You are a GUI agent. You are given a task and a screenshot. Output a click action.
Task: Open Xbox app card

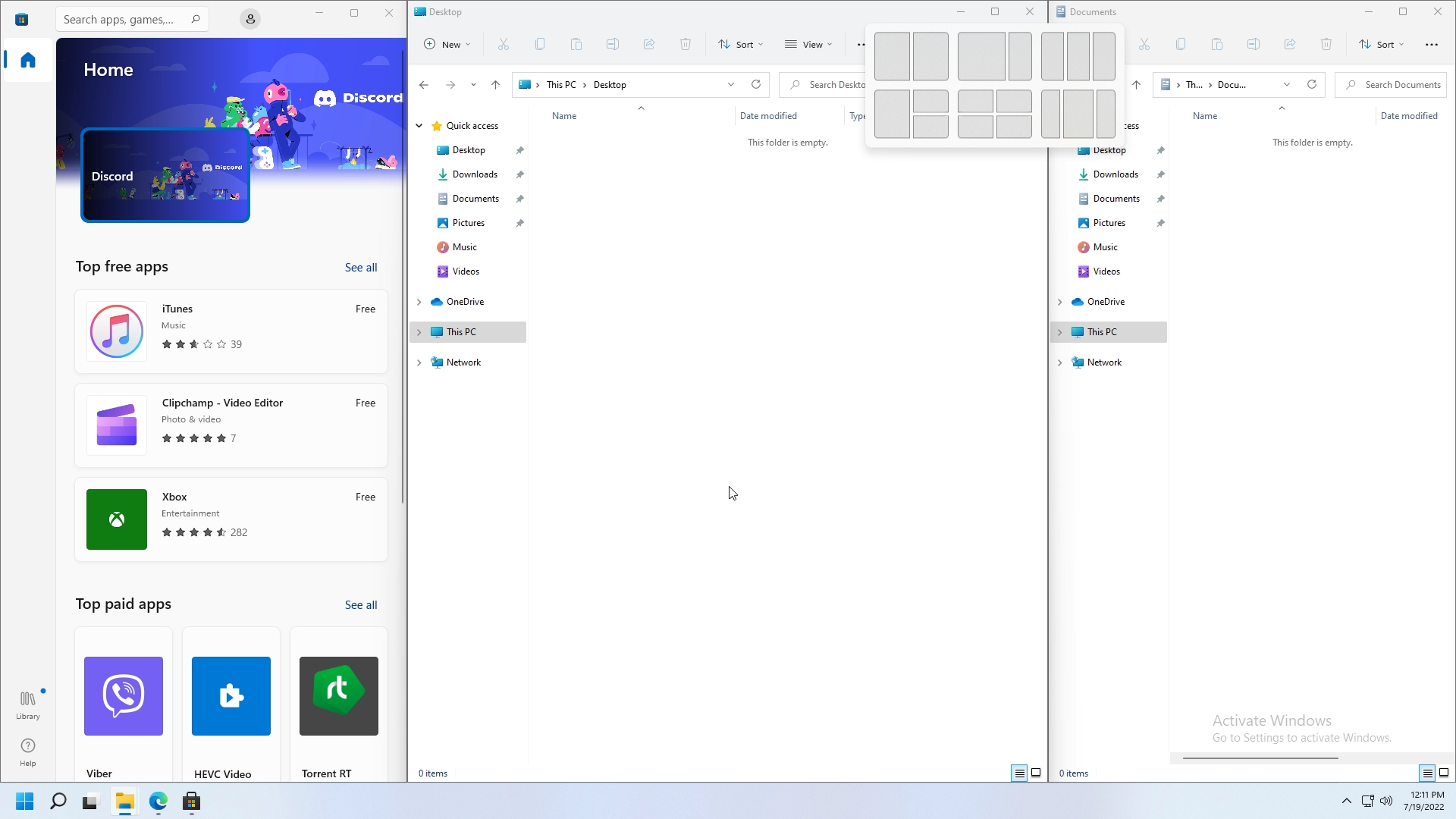click(231, 519)
